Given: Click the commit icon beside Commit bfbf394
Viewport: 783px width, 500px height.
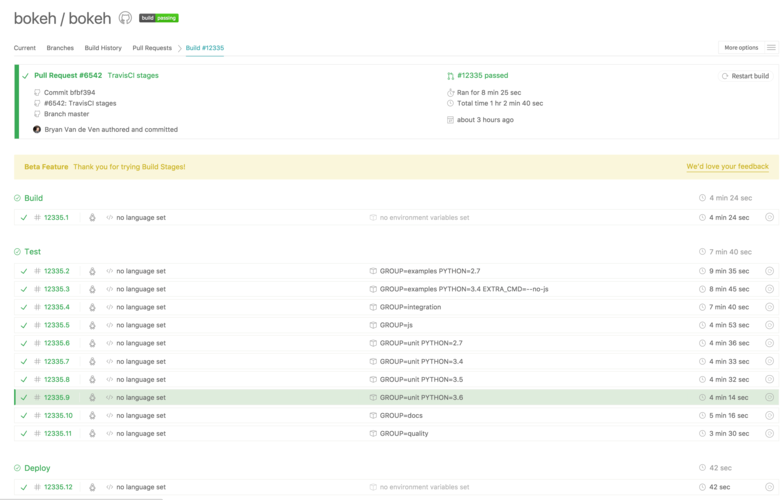Looking at the screenshot, I should coord(37,92).
